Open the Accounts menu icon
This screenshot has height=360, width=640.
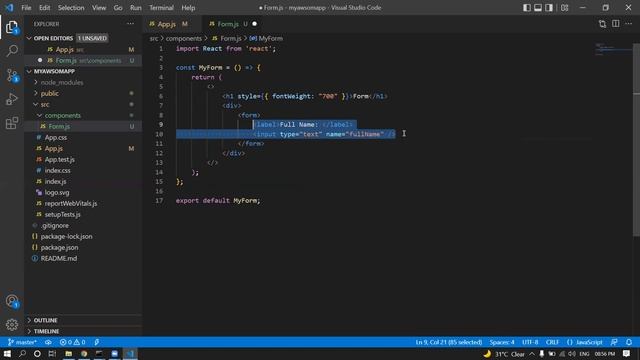pos(12,301)
